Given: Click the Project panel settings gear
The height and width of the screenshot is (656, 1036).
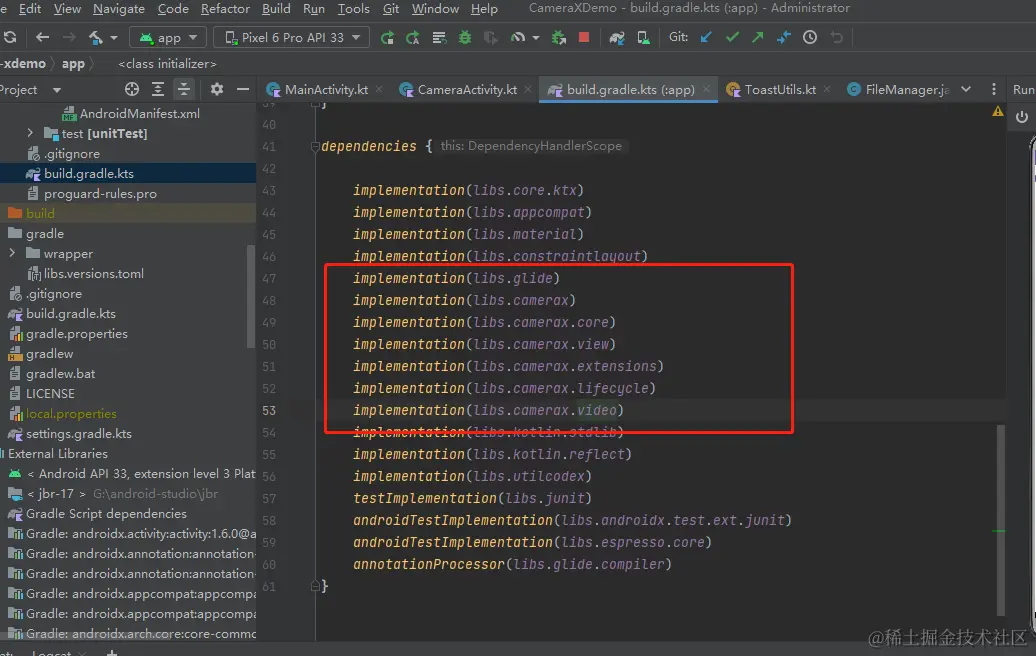Looking at the screenshot, I should click(x=217, y=89).
